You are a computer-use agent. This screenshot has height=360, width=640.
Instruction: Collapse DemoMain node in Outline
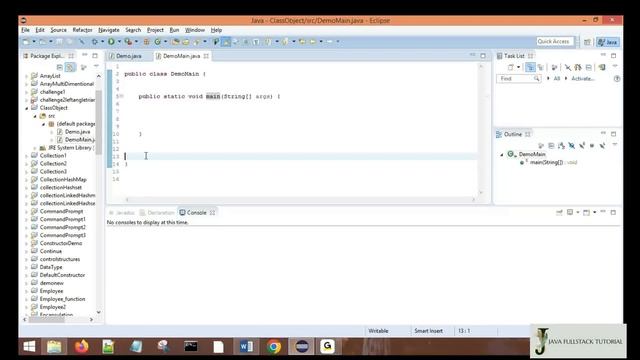tap(502, 155)
